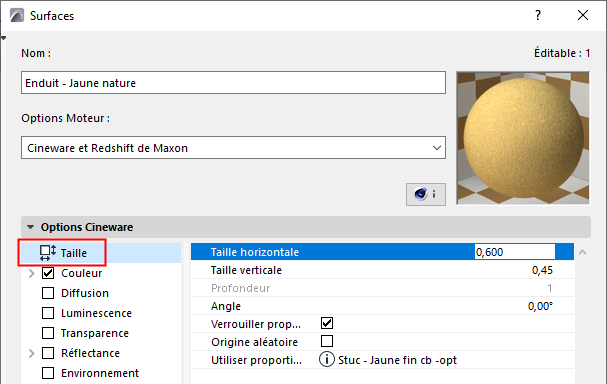
Task: Select the Diffusion channel row
Action: coord(101,293)
